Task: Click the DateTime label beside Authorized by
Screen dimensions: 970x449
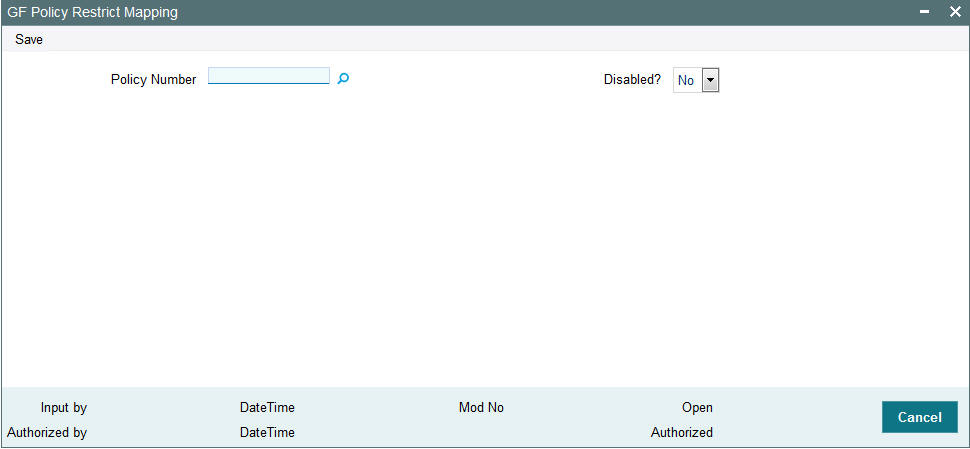Action: pos(267,432)
